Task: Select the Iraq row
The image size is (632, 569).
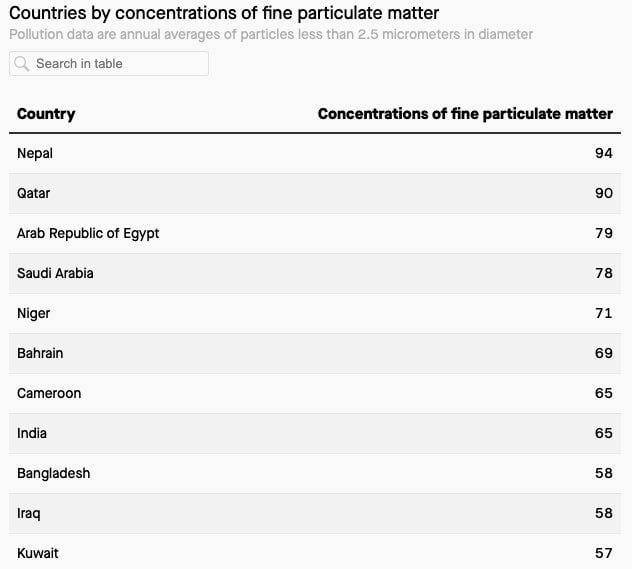Action: 315,513
